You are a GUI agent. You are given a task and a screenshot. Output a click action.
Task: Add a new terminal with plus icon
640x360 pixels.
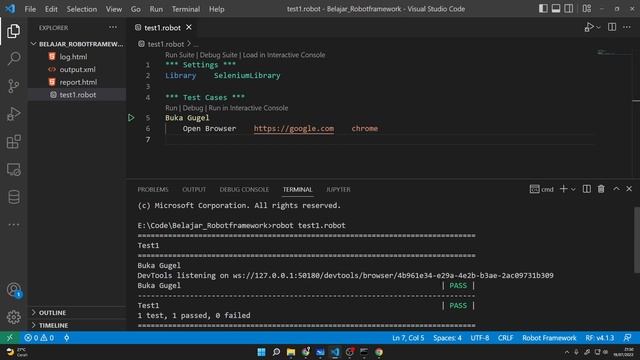click(x=563, y=189)
